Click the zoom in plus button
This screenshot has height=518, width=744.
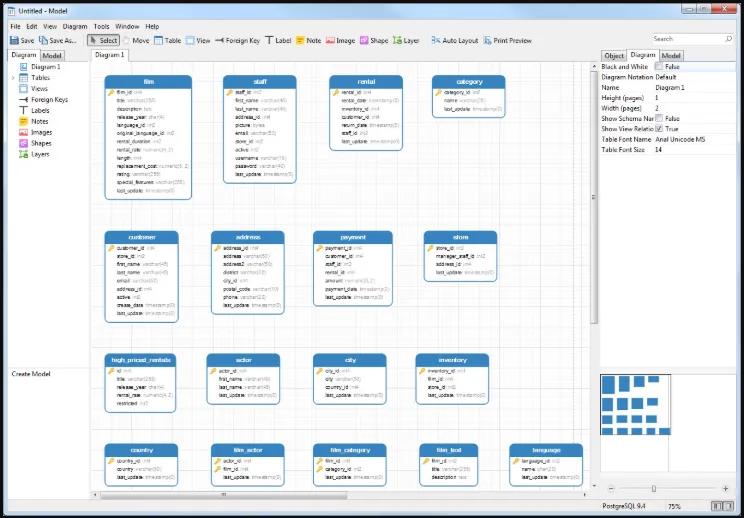coord(725,489)
